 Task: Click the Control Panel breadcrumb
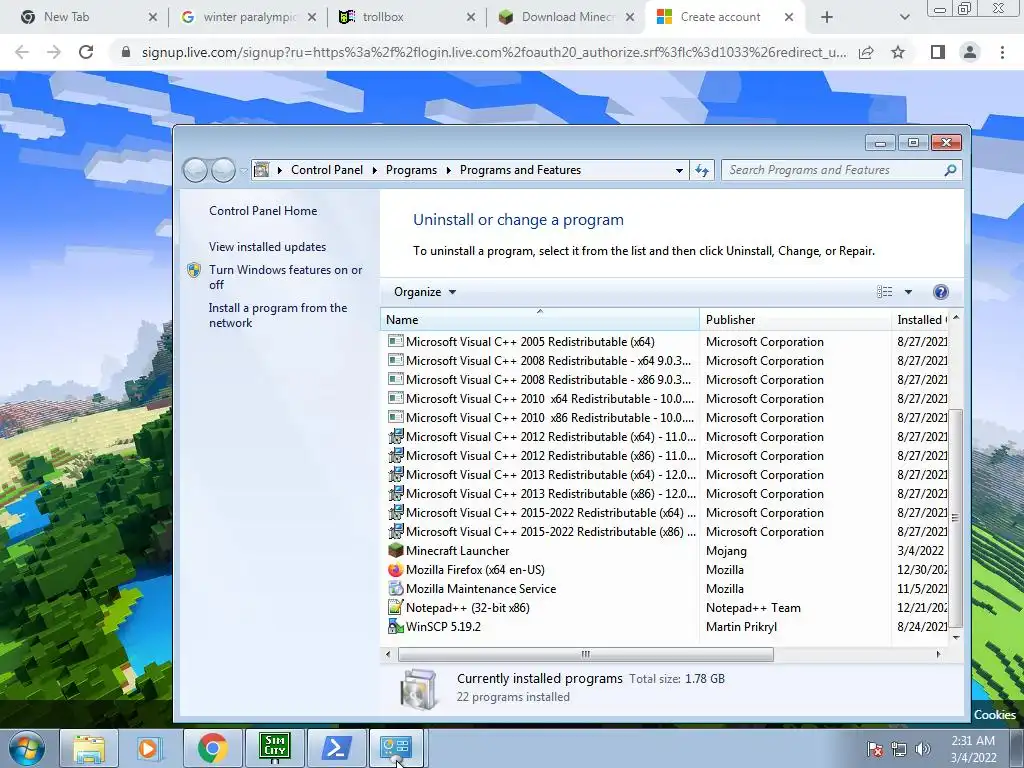click(x=327, y=170)
